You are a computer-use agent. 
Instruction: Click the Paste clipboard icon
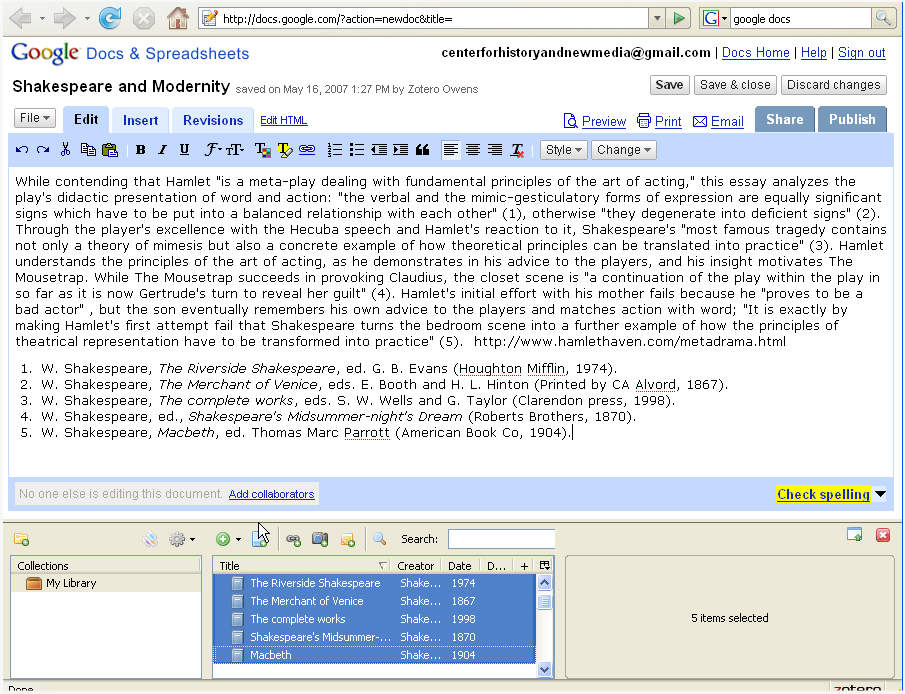point(110,150)
